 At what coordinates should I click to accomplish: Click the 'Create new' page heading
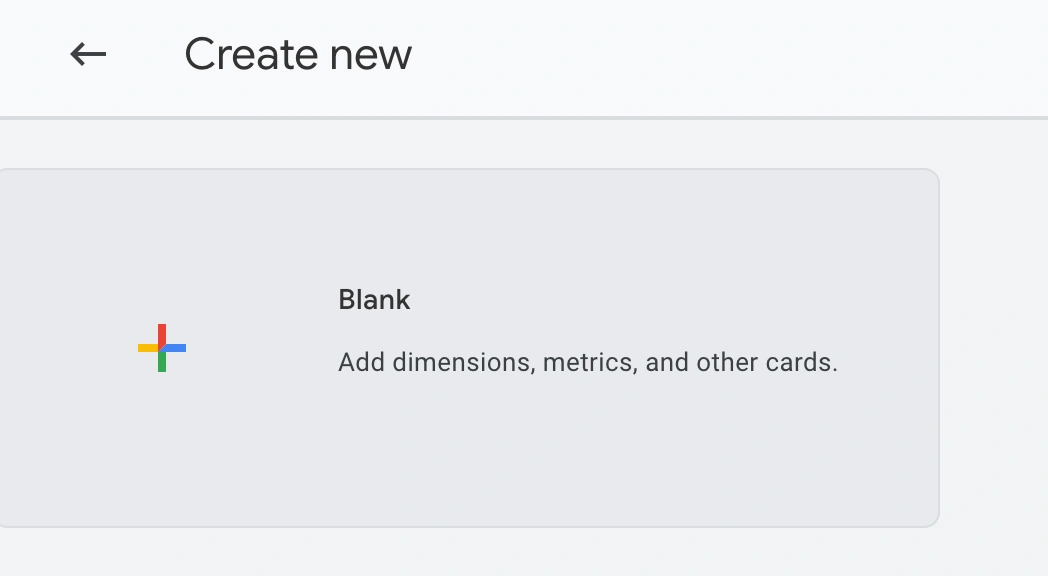298,54
